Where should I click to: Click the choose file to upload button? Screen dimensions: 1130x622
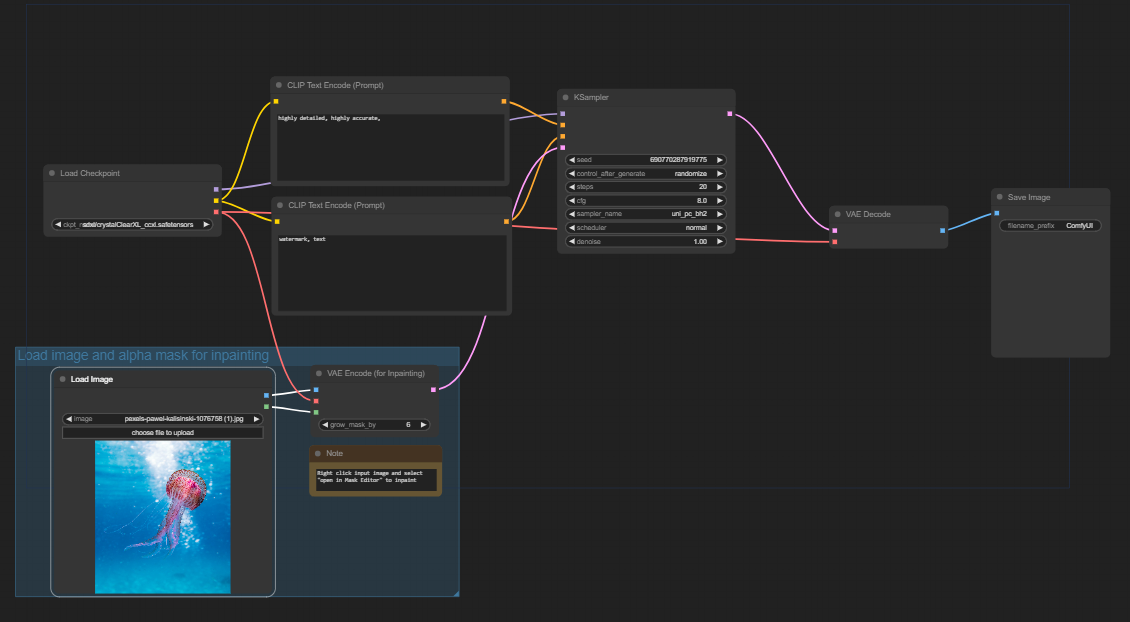(x=163, y=432)
